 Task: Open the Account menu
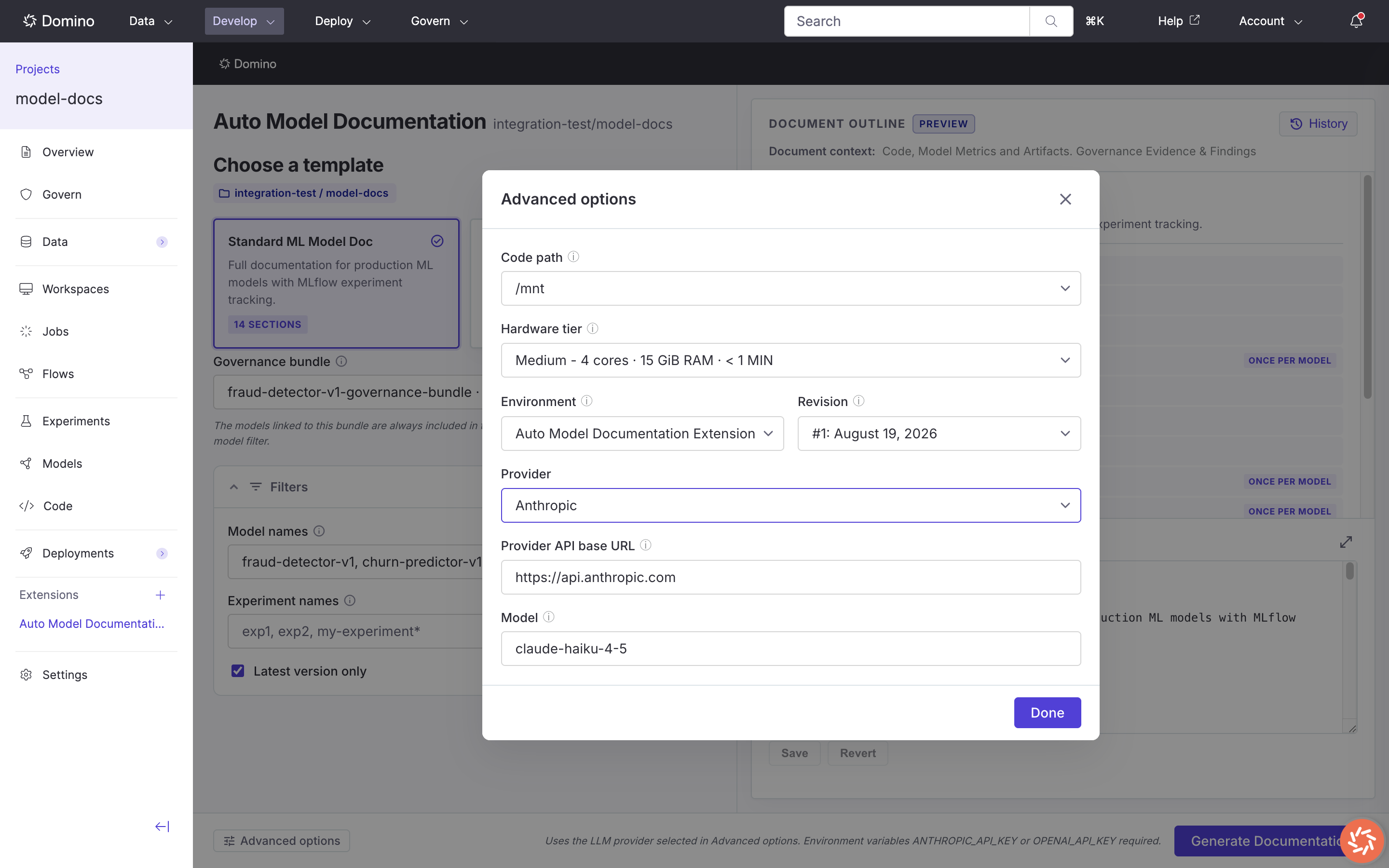tap(1270, 21)
